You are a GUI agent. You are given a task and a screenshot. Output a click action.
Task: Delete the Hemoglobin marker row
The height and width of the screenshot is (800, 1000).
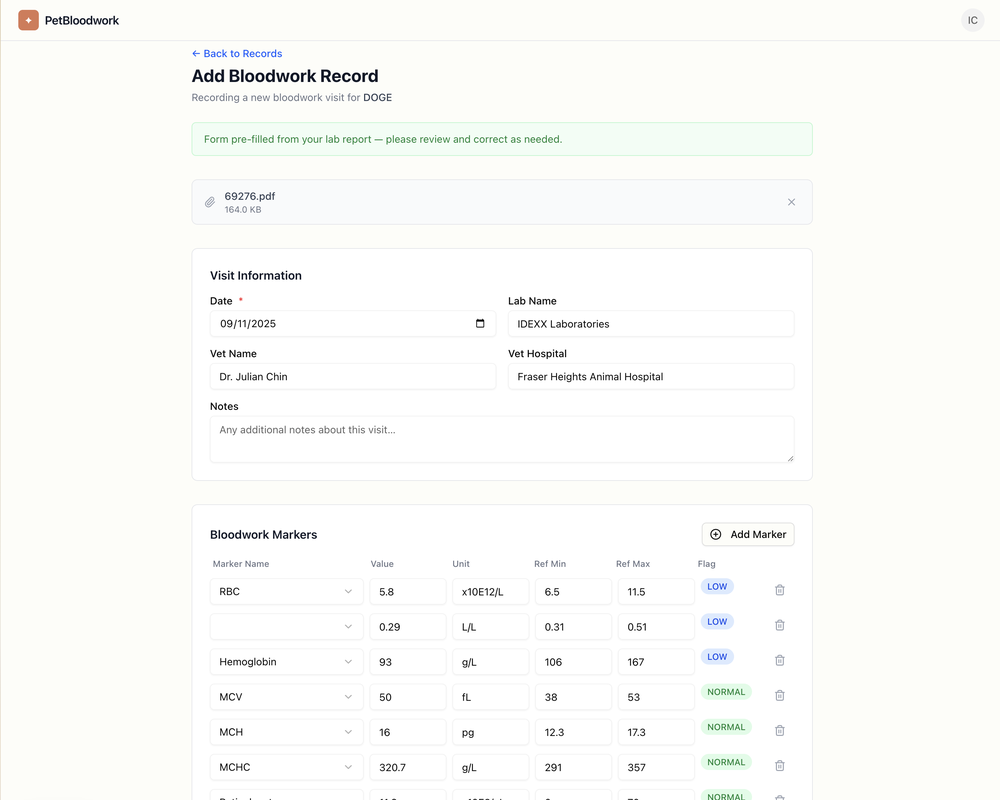click(x=779, y=660)
